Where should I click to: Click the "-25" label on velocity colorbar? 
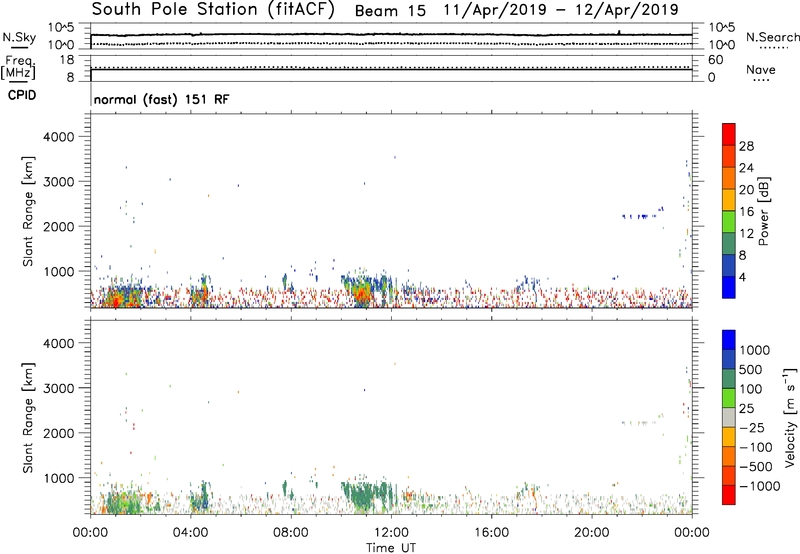point(753,428)
